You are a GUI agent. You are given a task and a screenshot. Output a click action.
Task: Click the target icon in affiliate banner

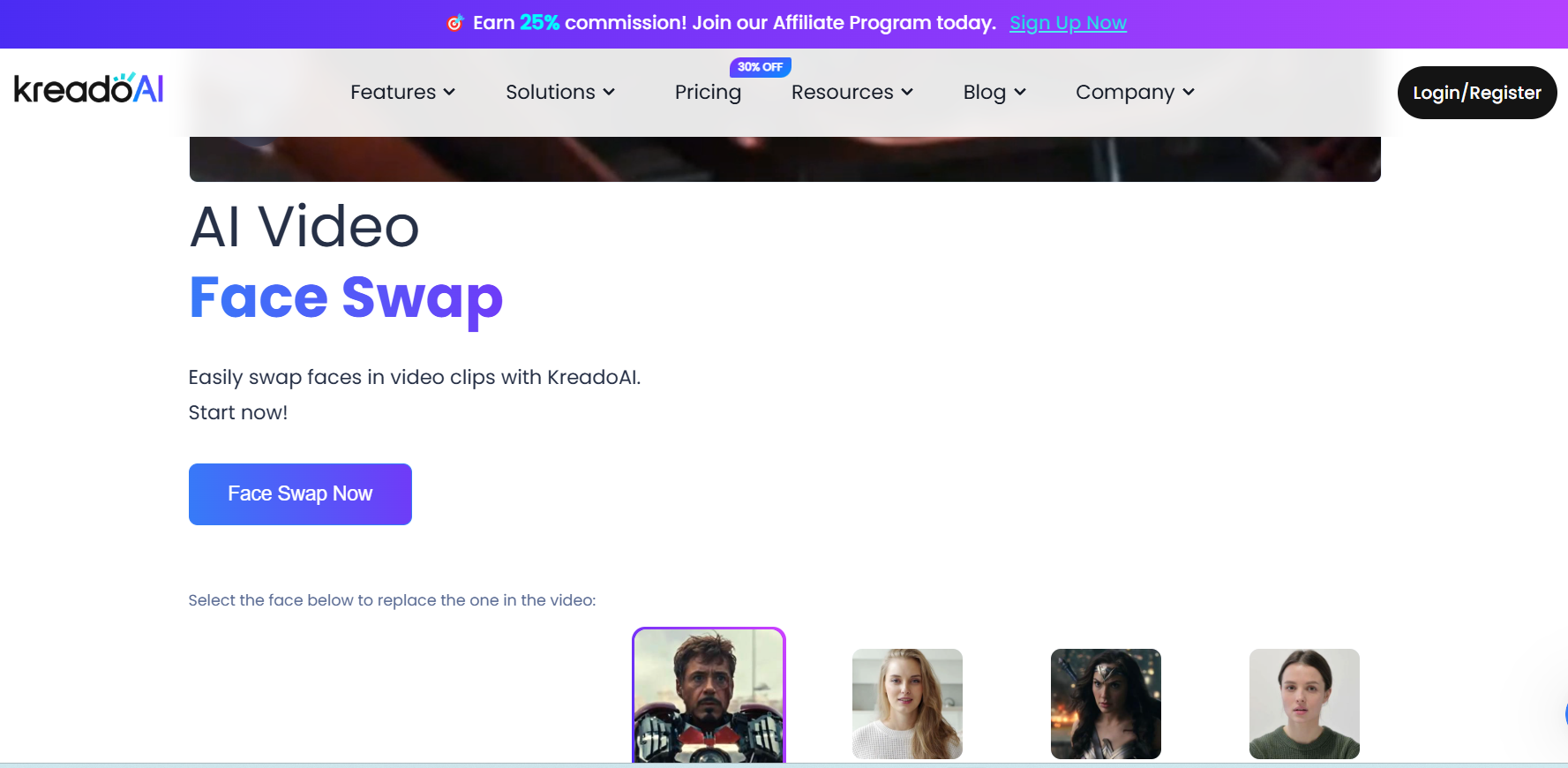click(454, 23)
